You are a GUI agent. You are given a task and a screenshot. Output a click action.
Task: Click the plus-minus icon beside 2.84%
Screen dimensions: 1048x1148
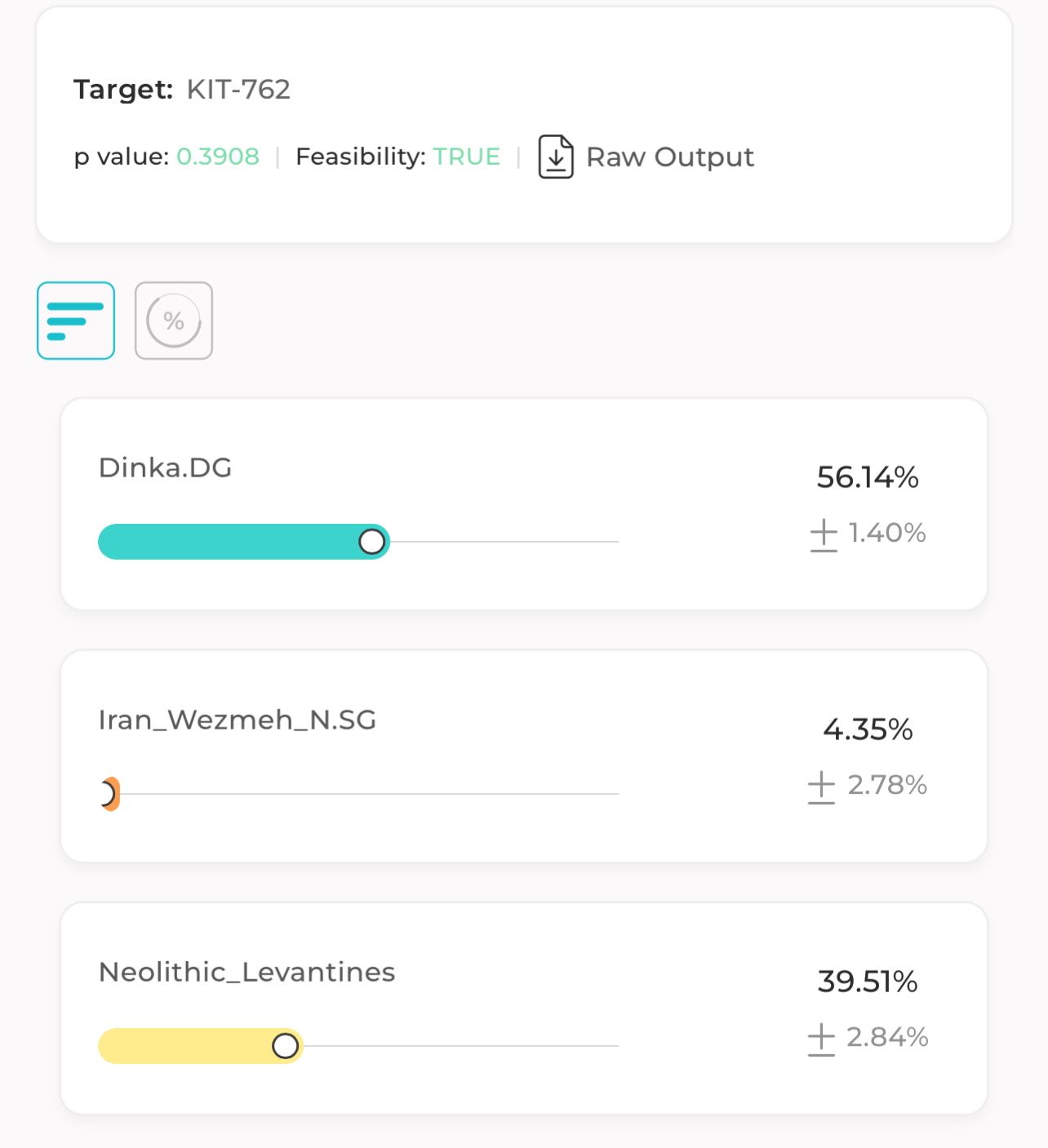[821, 1039]
